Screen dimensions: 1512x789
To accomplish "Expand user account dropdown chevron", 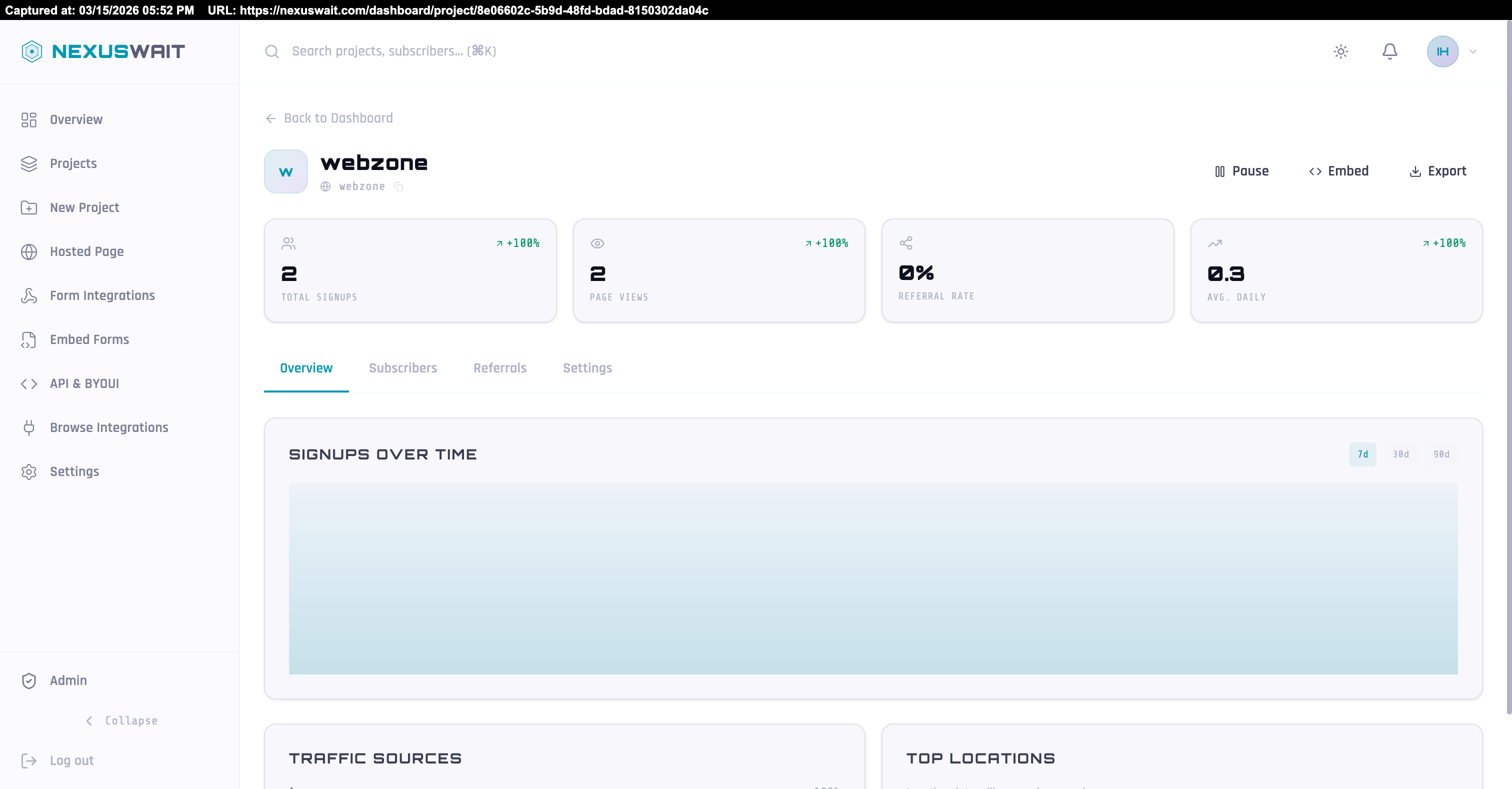I will pyautogui.click(x=1472, y=51).
